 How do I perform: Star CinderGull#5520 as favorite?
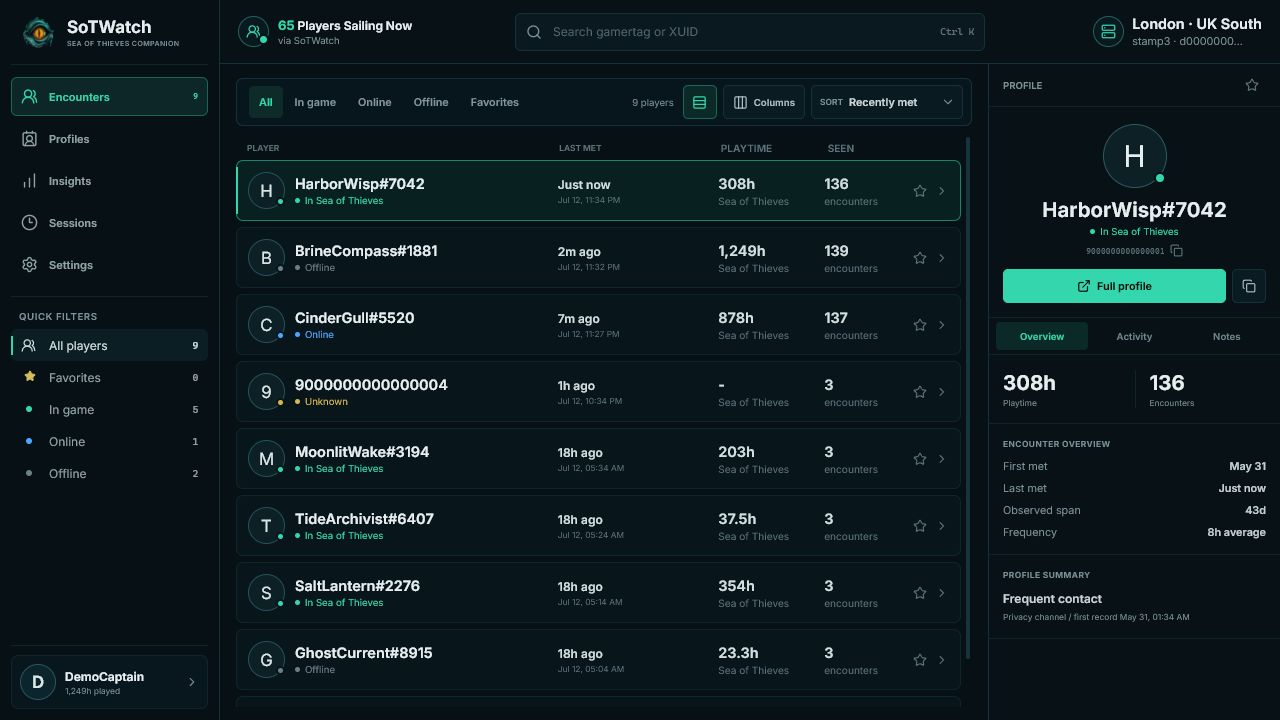click(x=920, y=325)
